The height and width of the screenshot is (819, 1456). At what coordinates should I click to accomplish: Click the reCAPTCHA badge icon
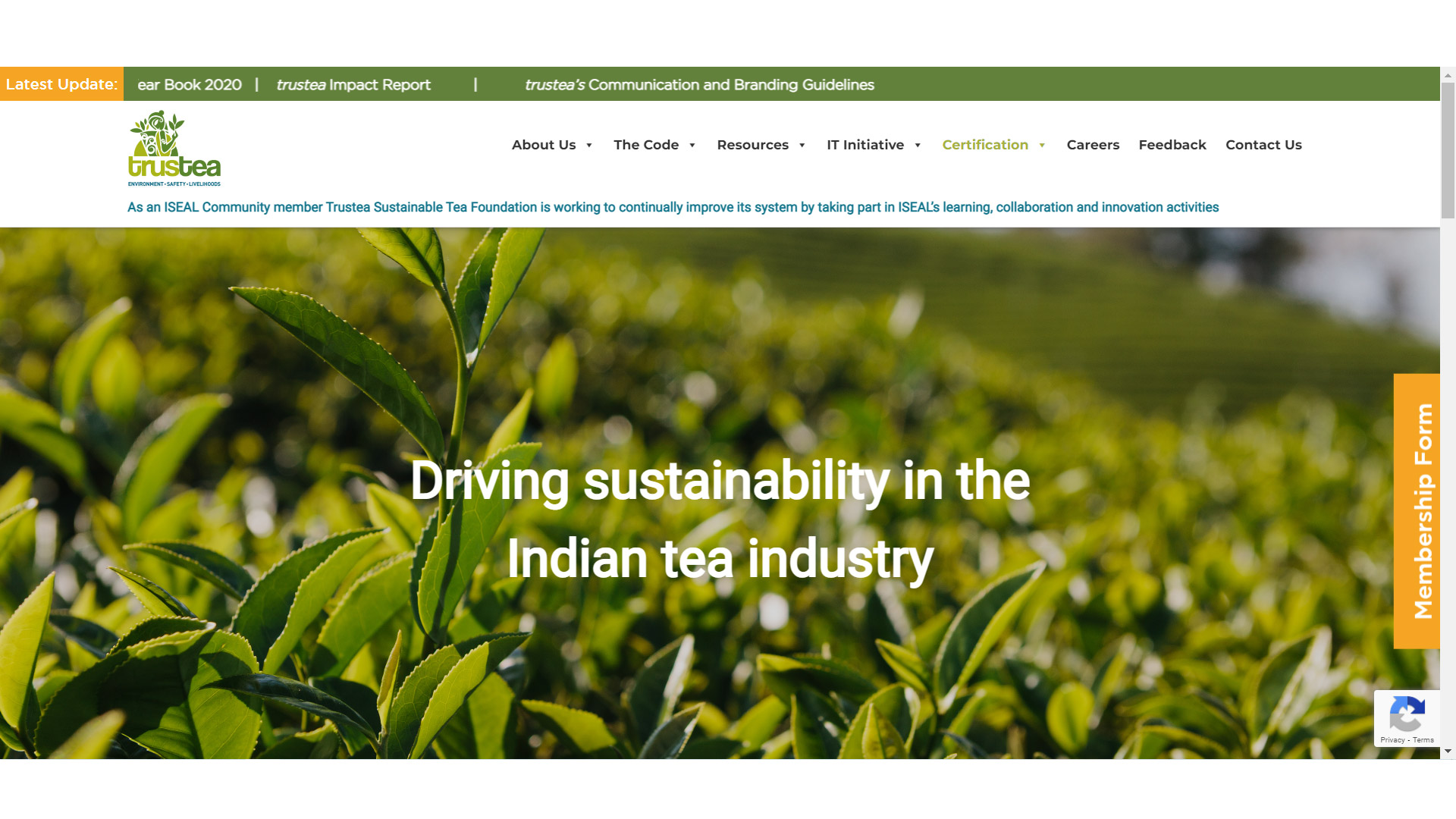[x=1407, y=714]
